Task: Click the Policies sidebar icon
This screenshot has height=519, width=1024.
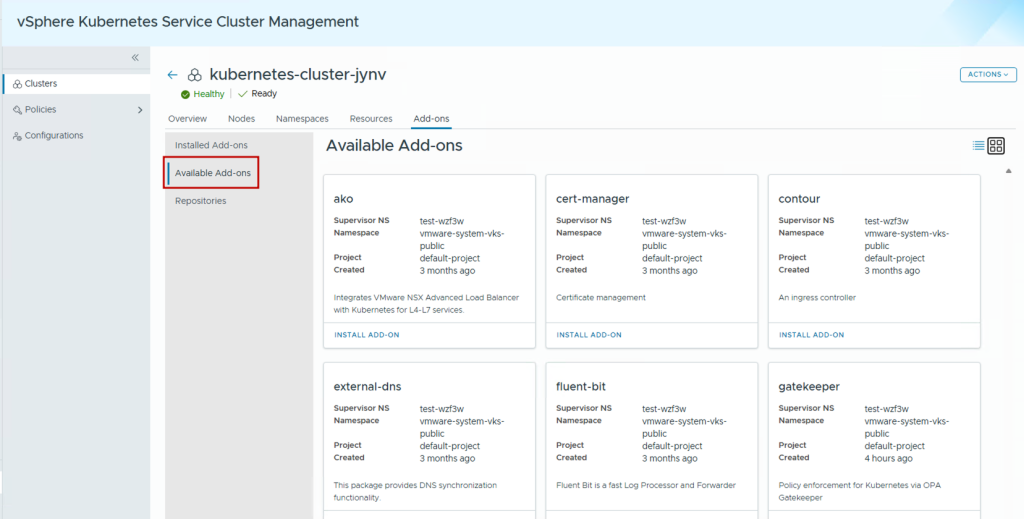Action: (18, 110)
